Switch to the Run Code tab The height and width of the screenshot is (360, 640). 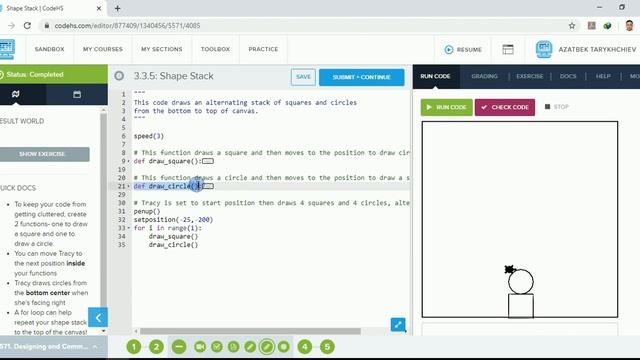435,76
